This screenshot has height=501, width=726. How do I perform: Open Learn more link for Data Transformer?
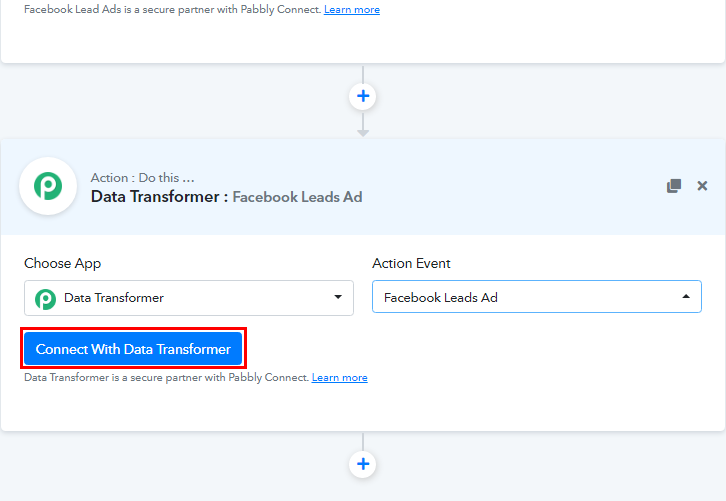339,378
